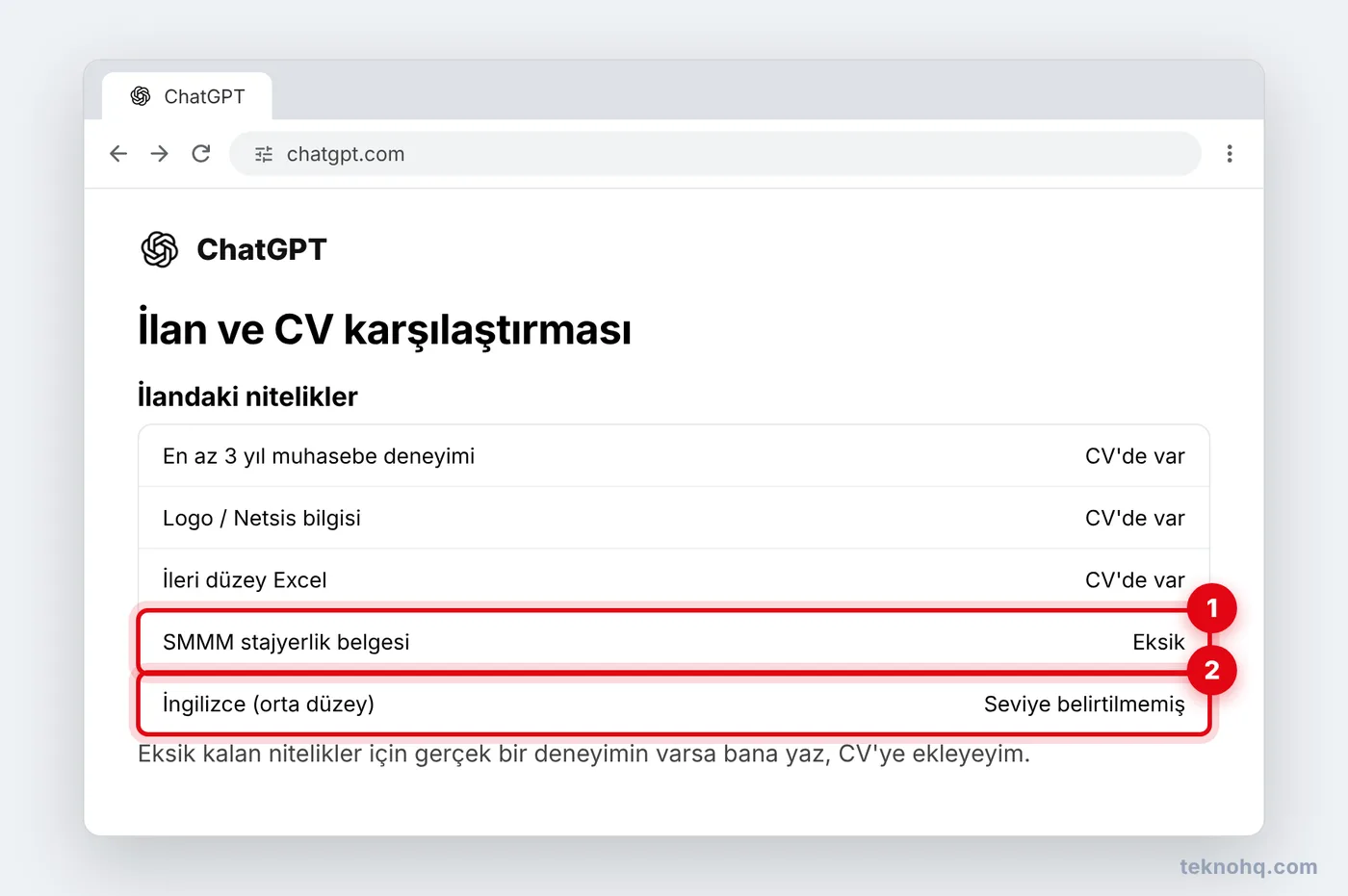
Task: Click the sentence starting "Eksik kalan nitelikler"
Action: click(x=583, y=754)
